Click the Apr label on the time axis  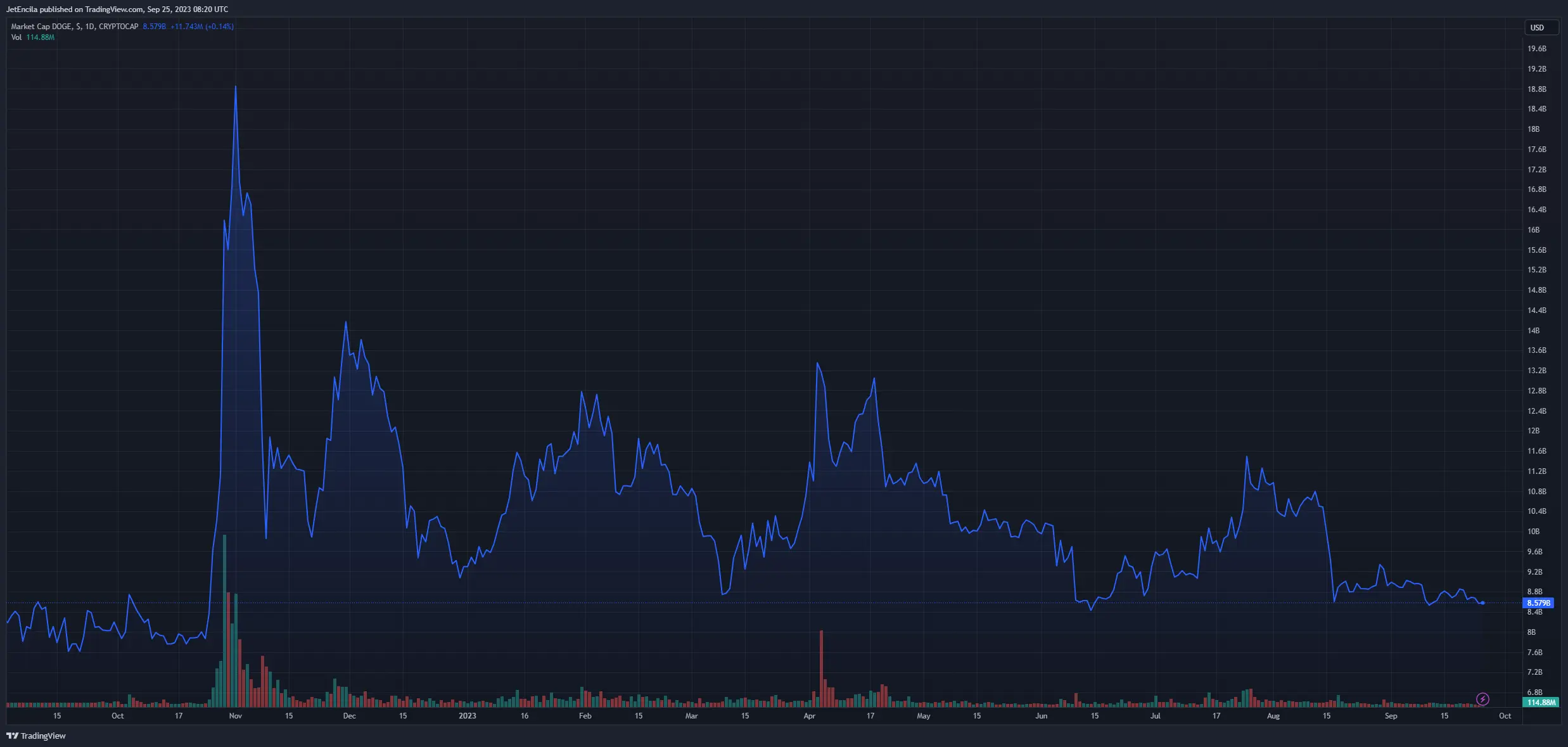click(809, 716)
